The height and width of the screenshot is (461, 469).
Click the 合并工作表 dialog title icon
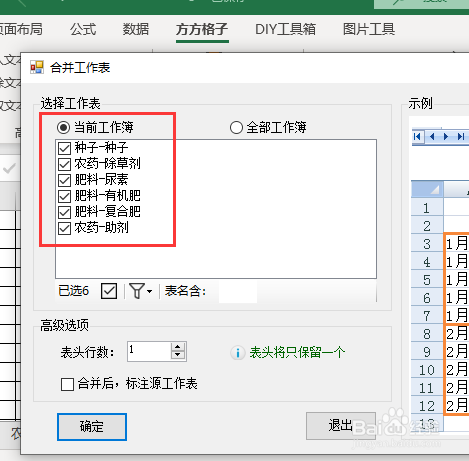coord(37,67)
